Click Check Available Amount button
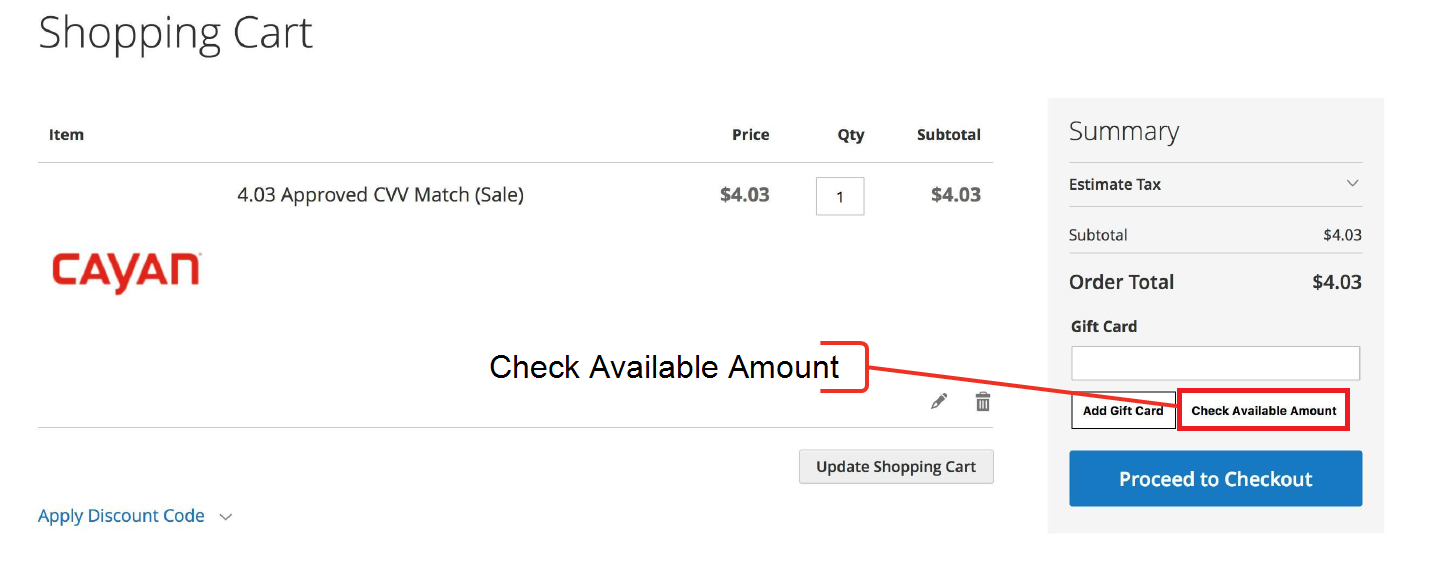This screenshot has height=588, width=1435. [x=1264, y=411]
